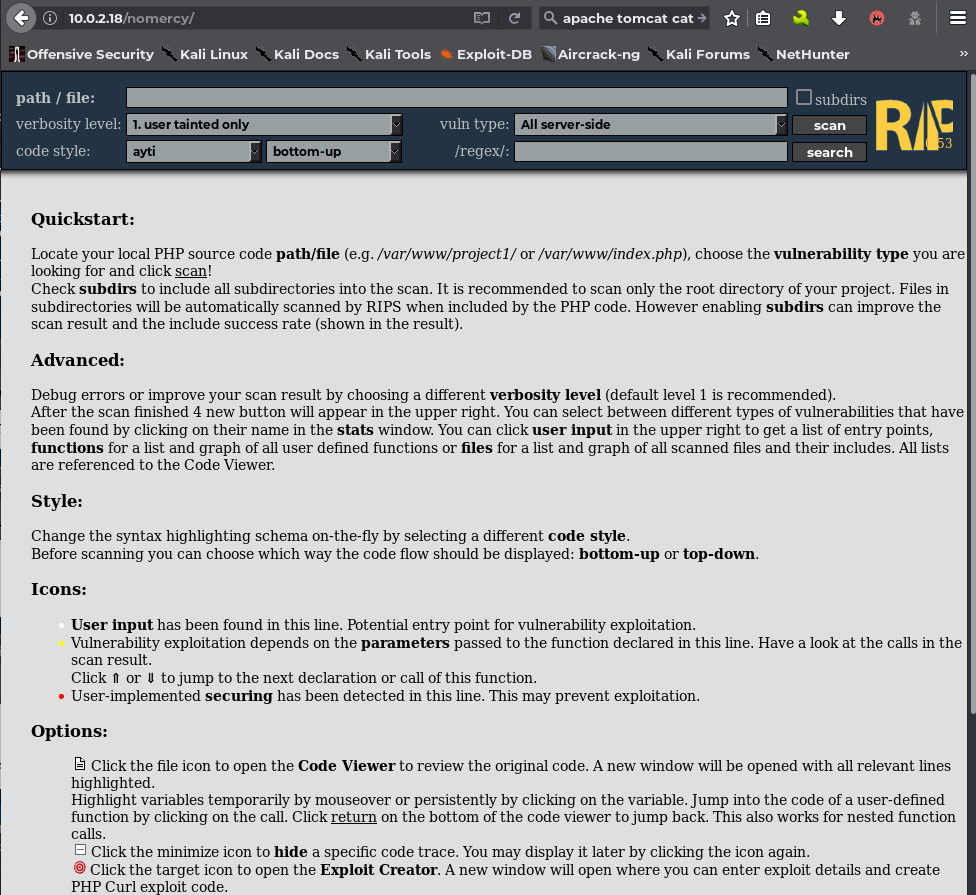Open the verbosity level dropdown
976x895 pixels.
click(x=265, y=125)
